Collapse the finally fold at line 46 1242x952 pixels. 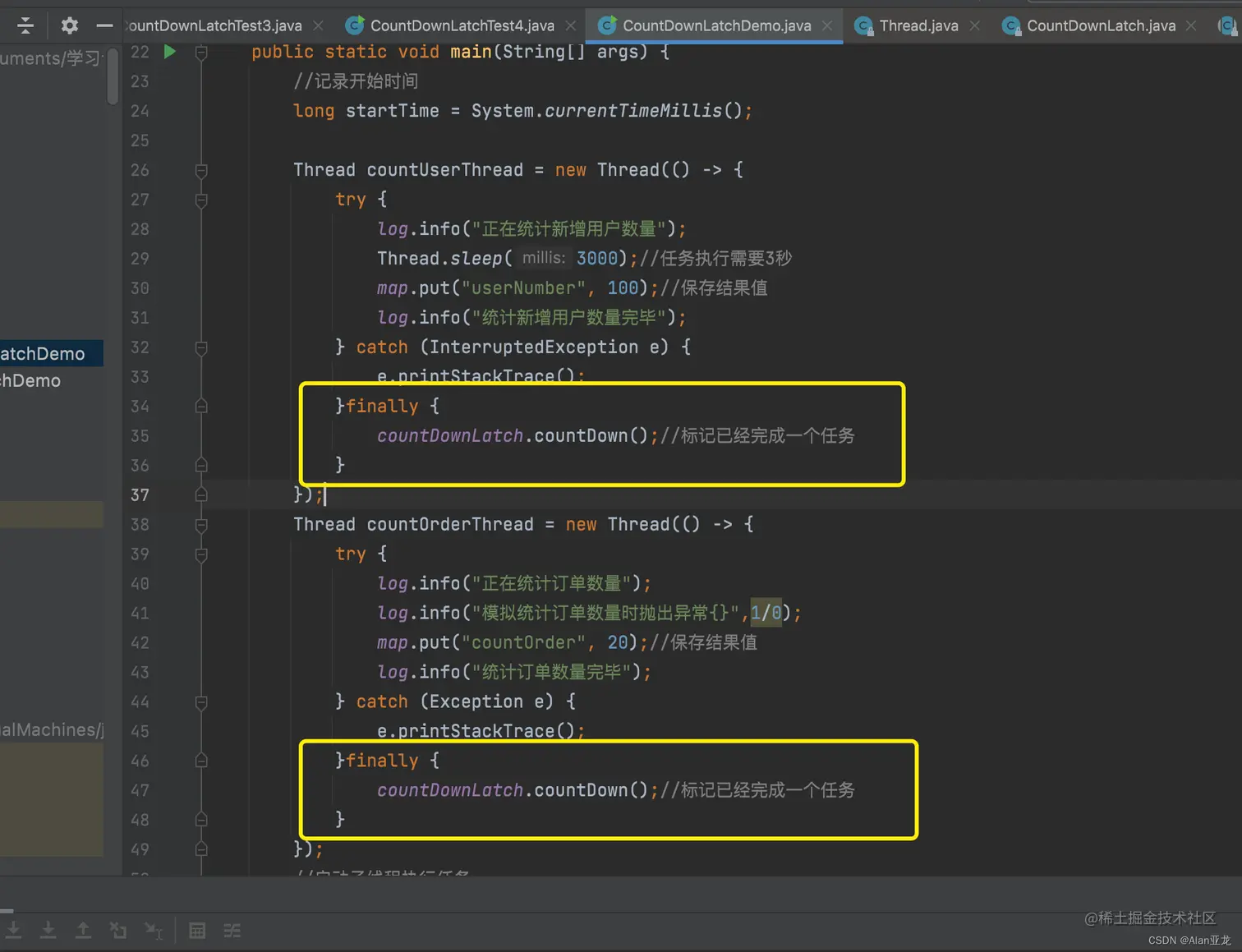pyautogui.click(x=201, y=761)
